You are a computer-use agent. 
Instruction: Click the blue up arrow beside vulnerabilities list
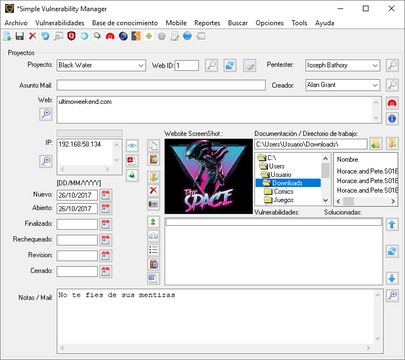[x=392, y=224]
